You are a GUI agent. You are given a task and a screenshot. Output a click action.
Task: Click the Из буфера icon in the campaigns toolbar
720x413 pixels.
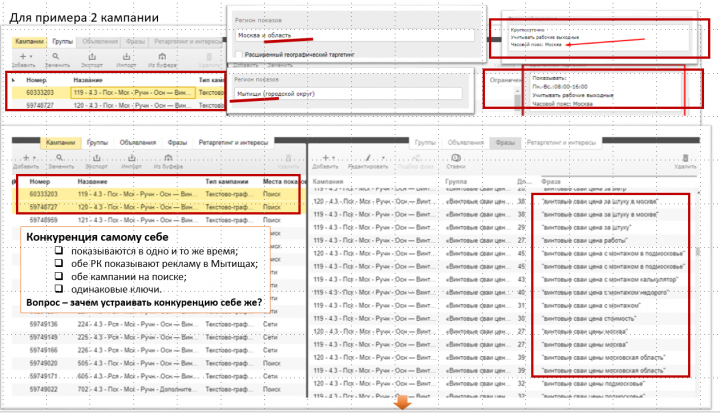point(168,158)
